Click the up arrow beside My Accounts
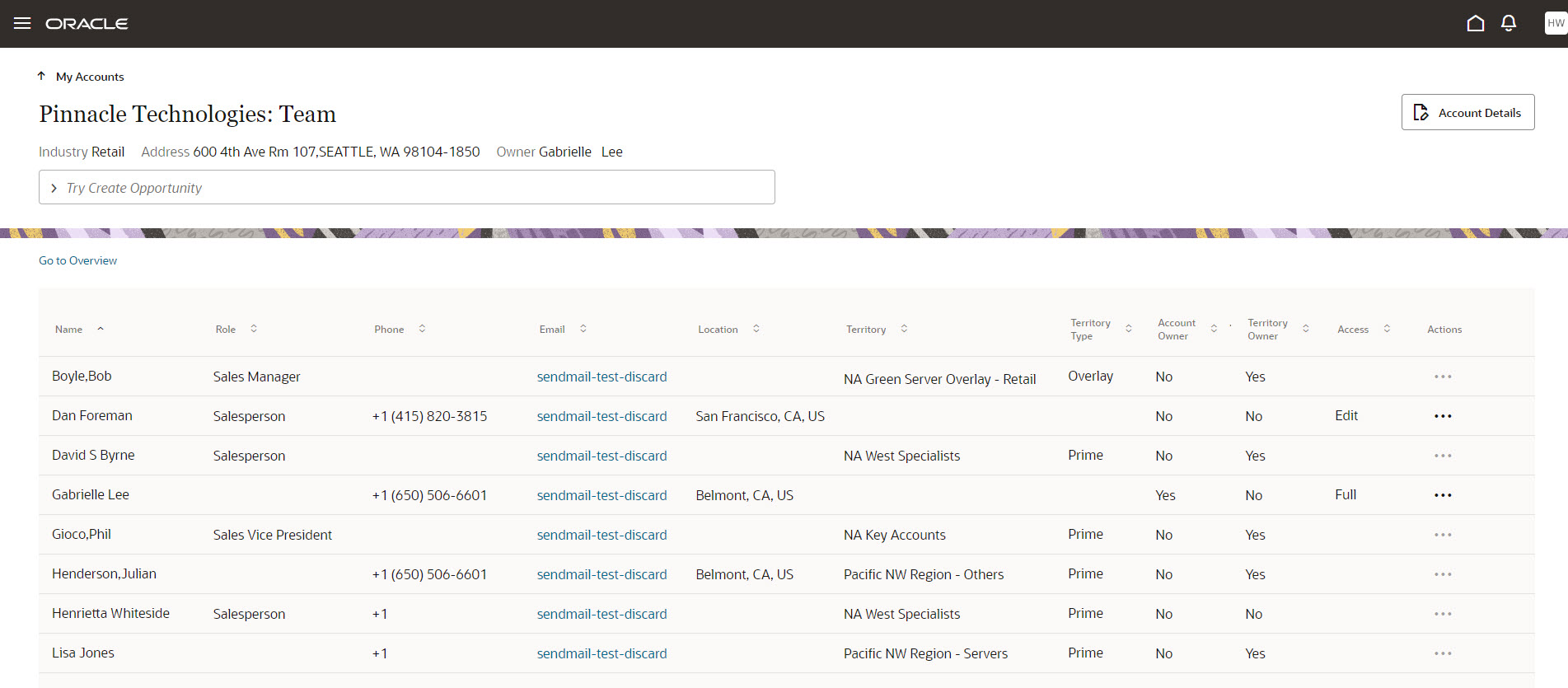This screenshot has height=688, width=1568. 41,76
